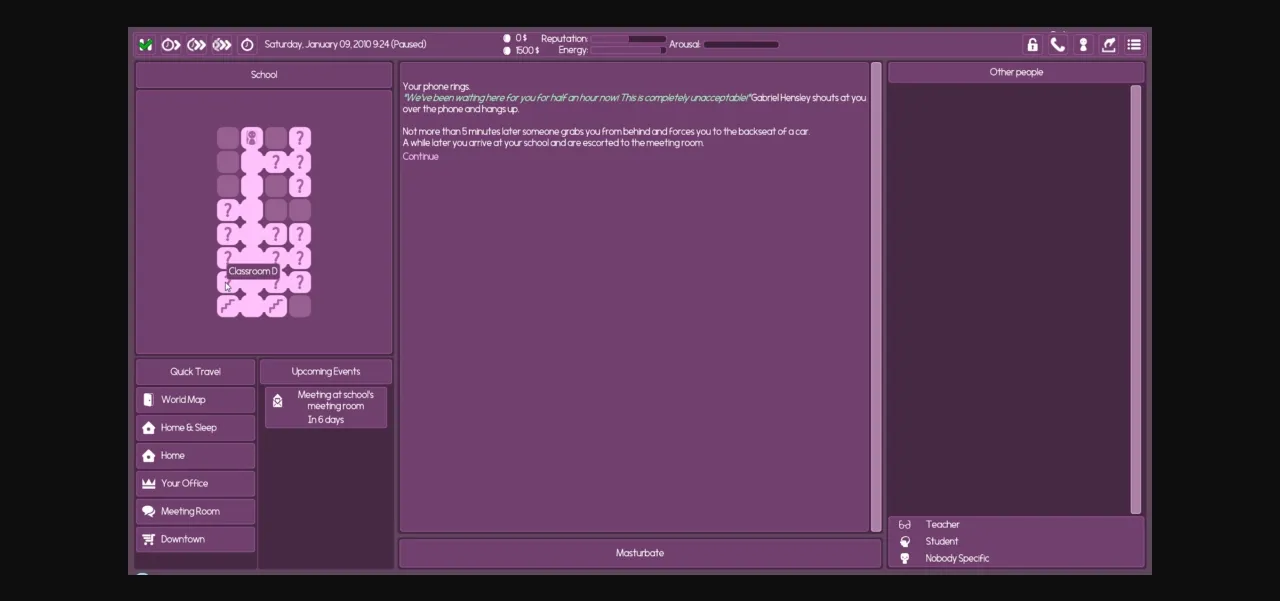Click the lock icon in the top bar
Screen dimensions: 1280x601
point(1032,44)
